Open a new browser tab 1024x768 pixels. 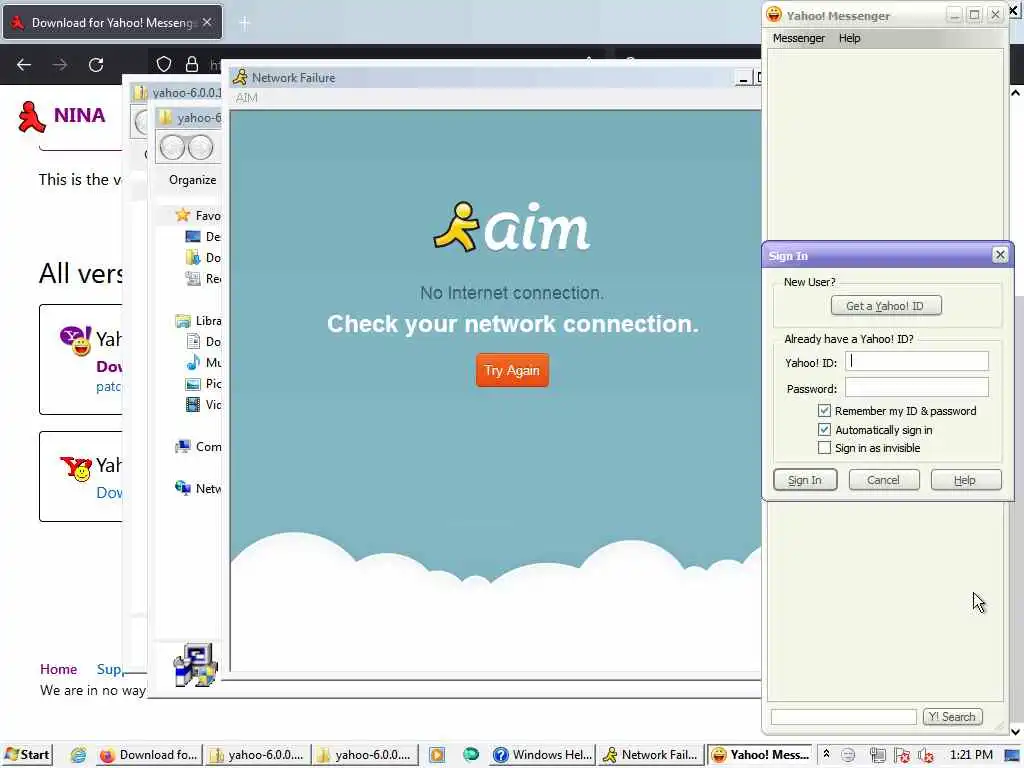click(244, 24)
